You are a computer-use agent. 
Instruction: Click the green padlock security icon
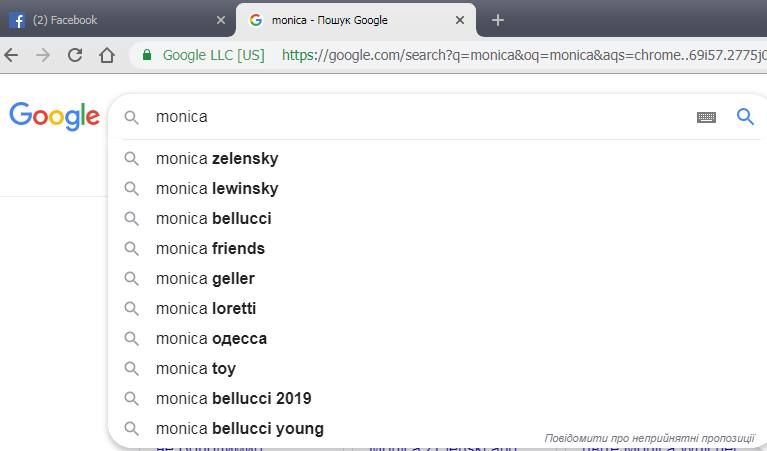[147, 55]
